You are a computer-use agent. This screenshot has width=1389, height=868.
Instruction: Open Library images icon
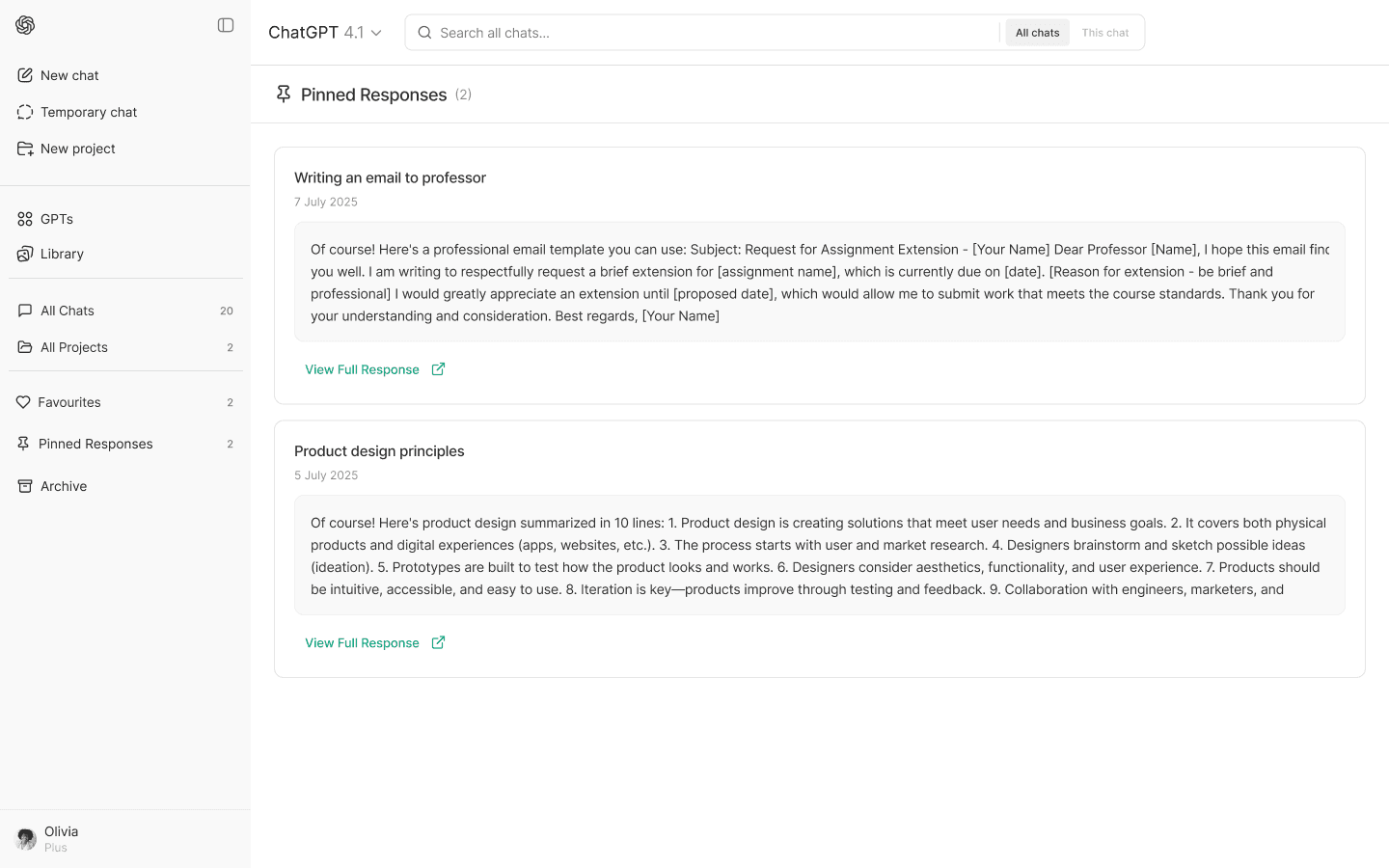coord(25,254)
